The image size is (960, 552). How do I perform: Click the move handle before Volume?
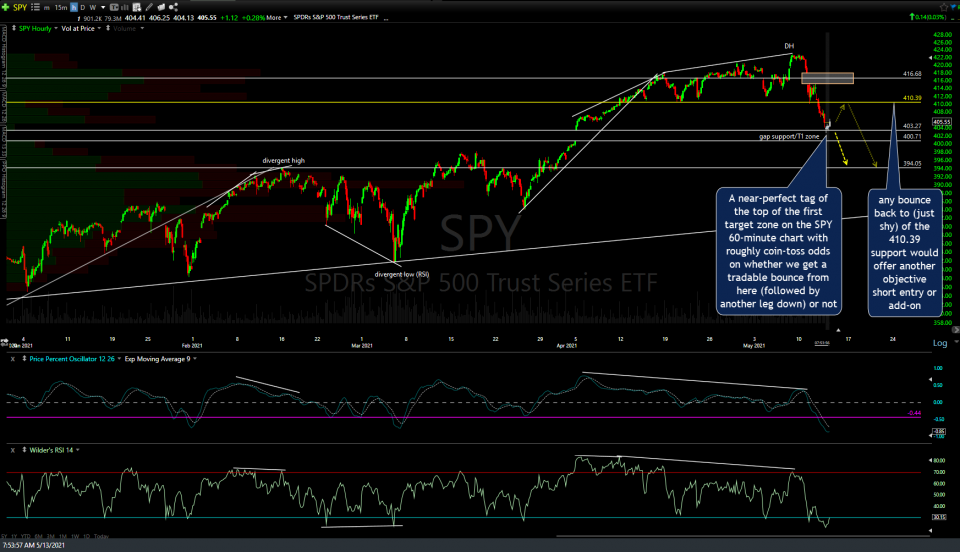[108, 28]
